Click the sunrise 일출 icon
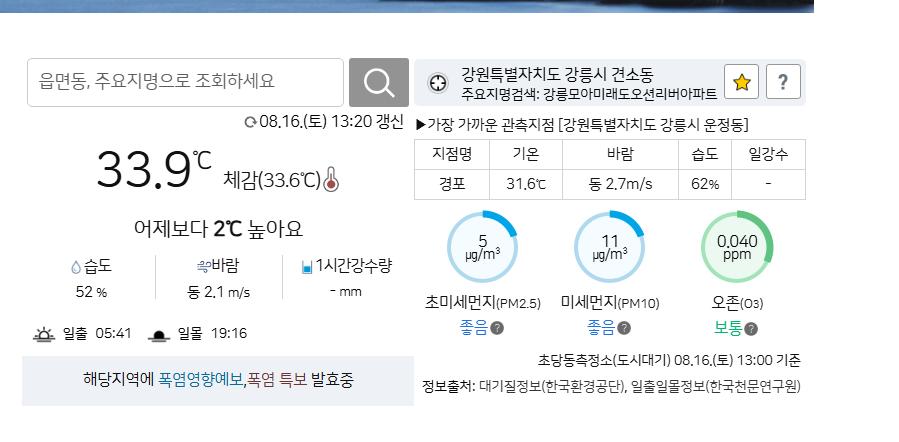 44,334
